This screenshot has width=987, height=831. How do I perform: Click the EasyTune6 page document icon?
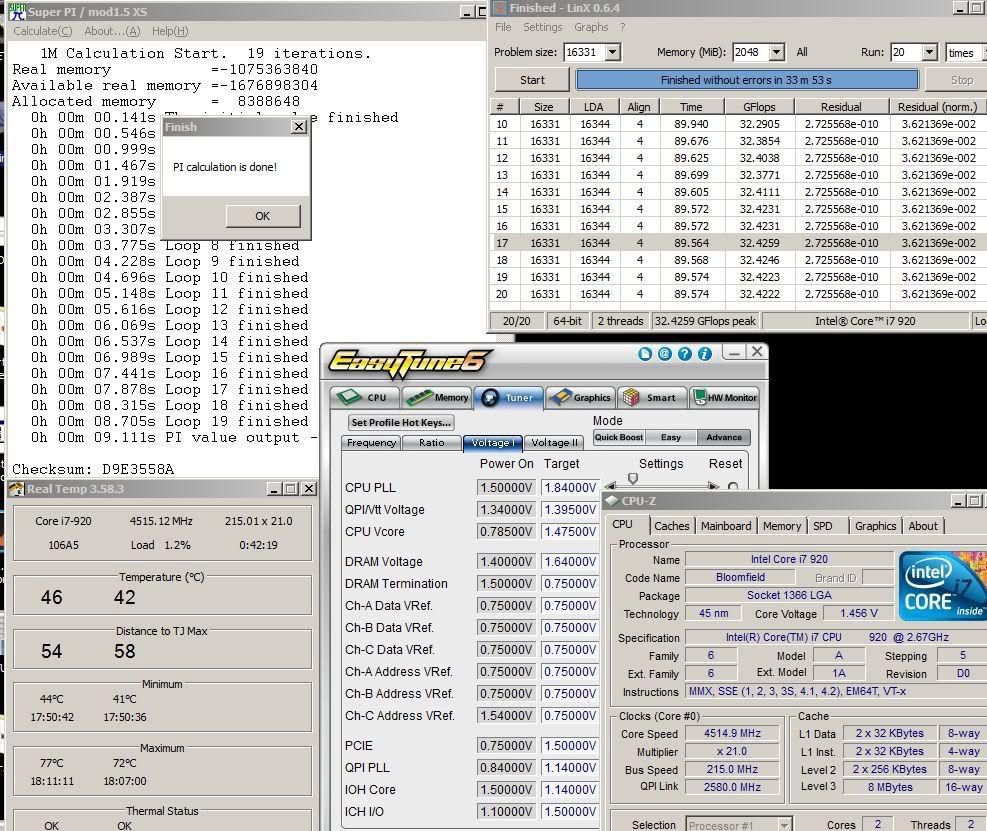tap(645, 354)
